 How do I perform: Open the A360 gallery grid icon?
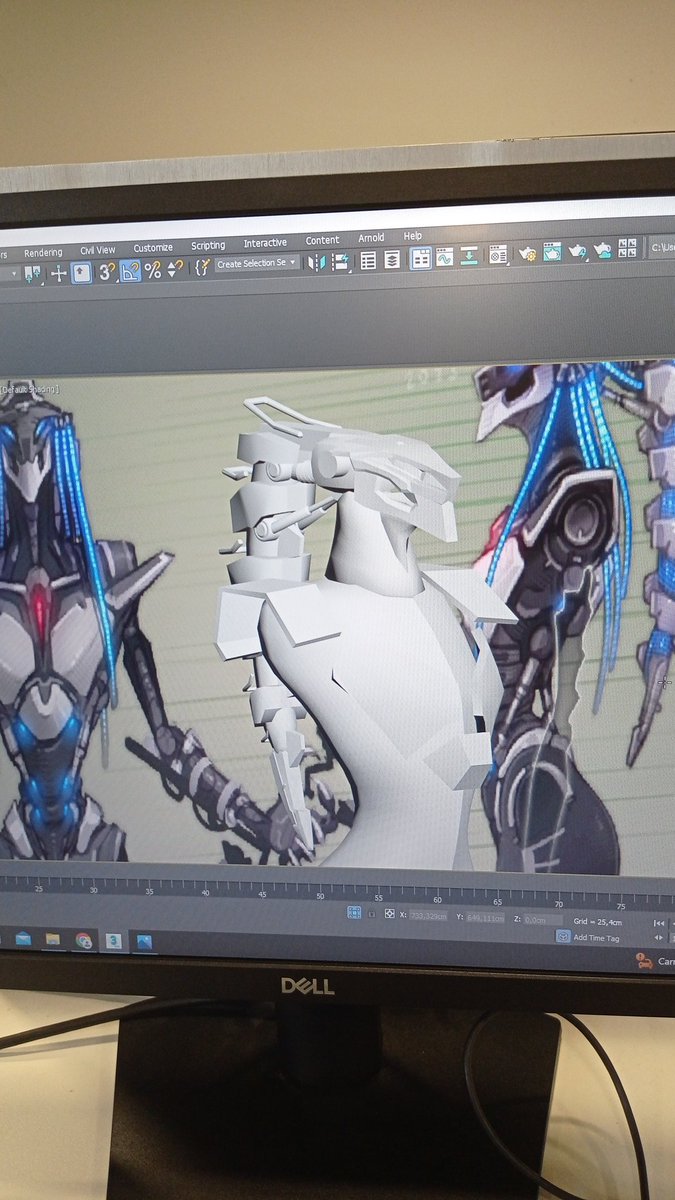628,248
